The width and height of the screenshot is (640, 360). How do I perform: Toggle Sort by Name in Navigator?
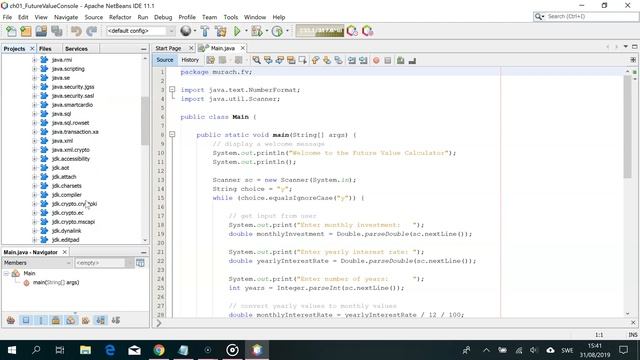[100, 320]
